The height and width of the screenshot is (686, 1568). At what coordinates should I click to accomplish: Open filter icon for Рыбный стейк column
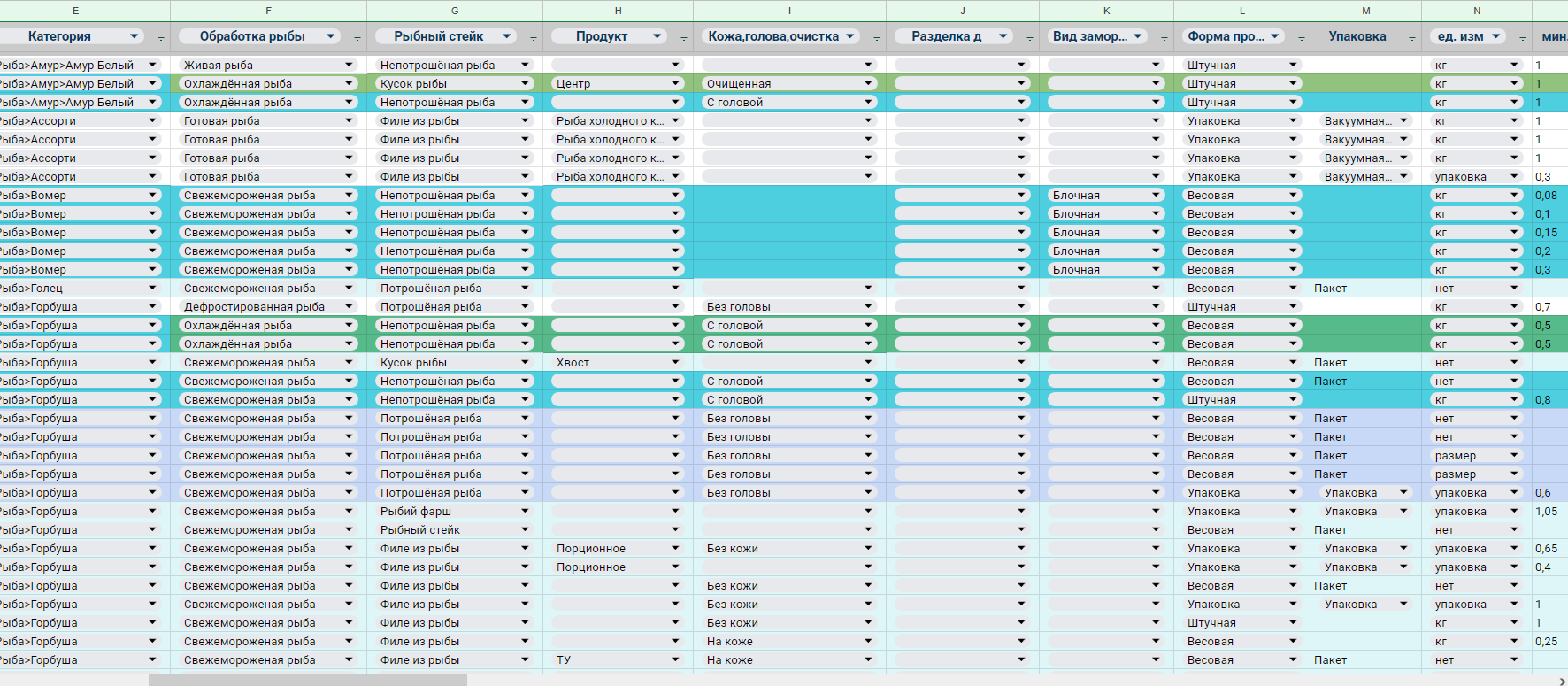(533, 37)
